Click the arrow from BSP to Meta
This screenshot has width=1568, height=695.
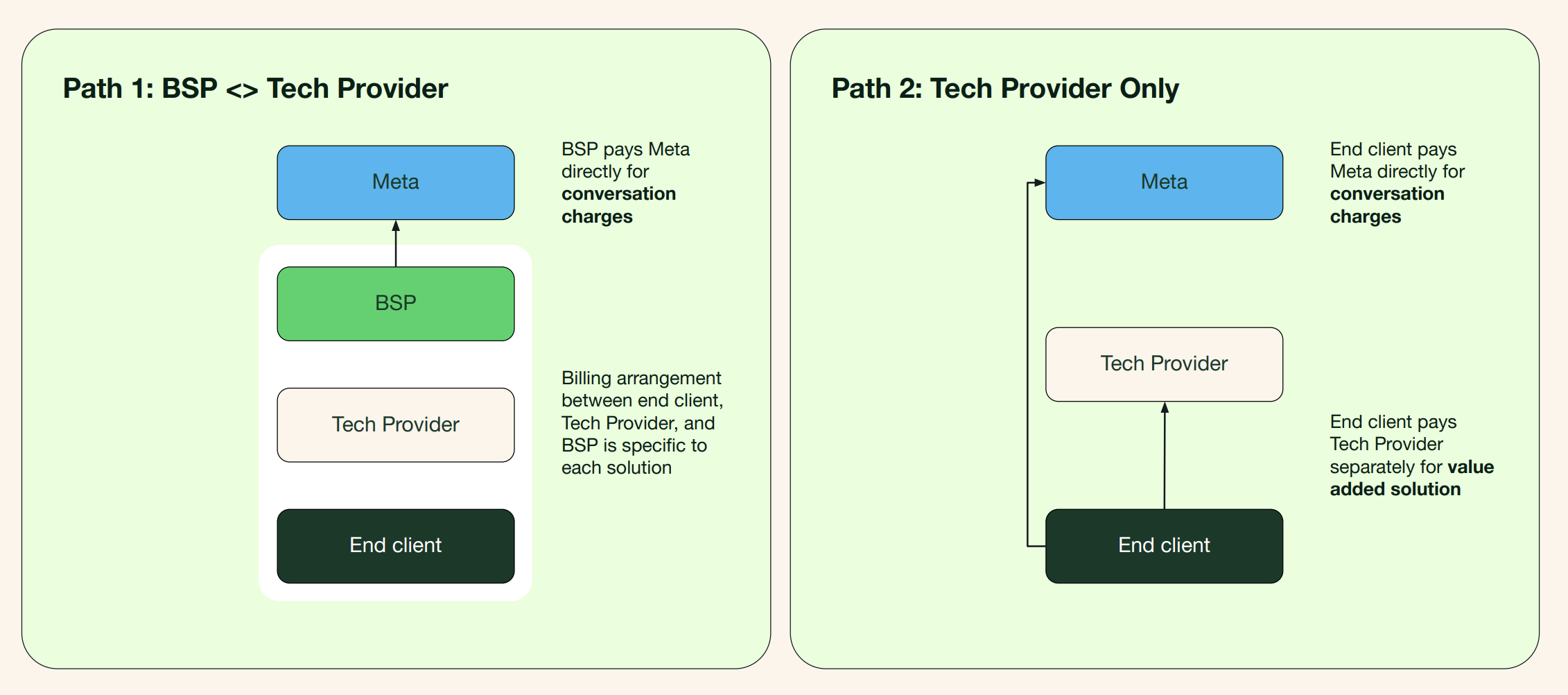pos(396,244)
